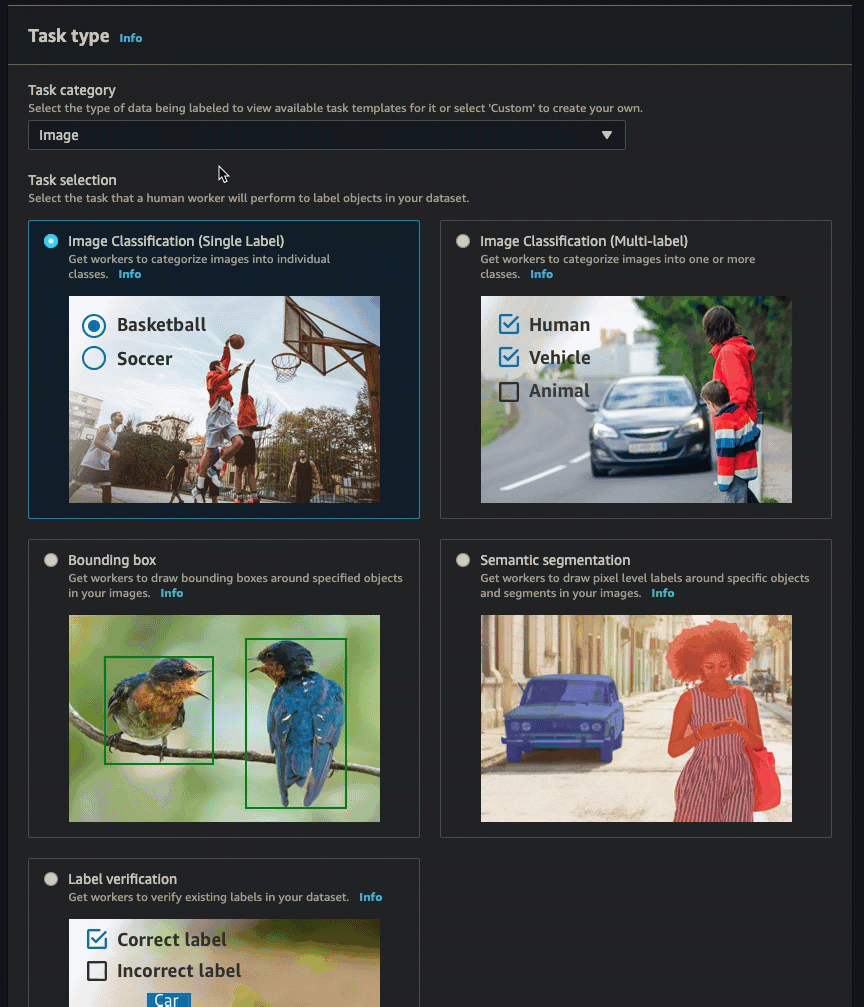This screenshot has width=864, height=1007.
Task: Select the Image Classification (Multi-label) radio button
Action: [x=462, y=241]
